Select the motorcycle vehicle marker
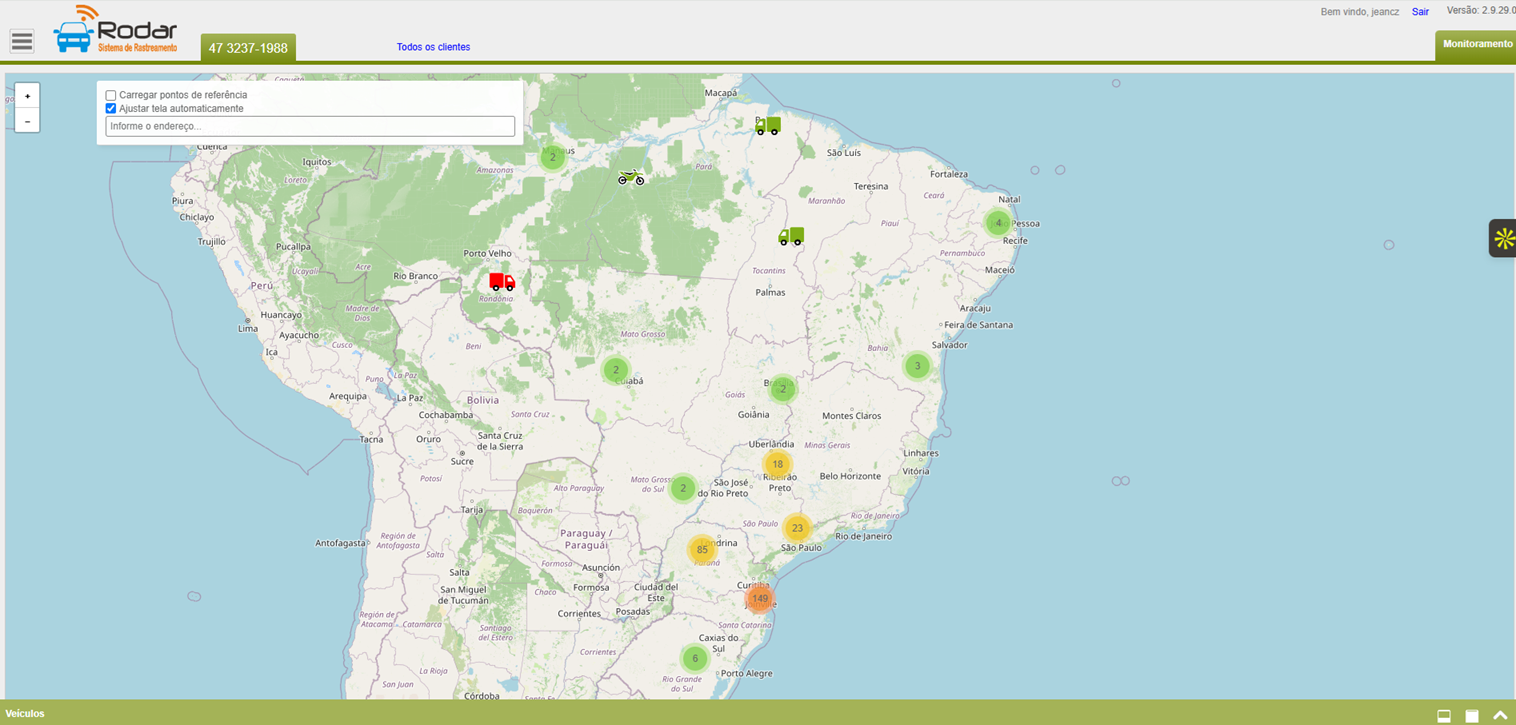 point(631,177)
